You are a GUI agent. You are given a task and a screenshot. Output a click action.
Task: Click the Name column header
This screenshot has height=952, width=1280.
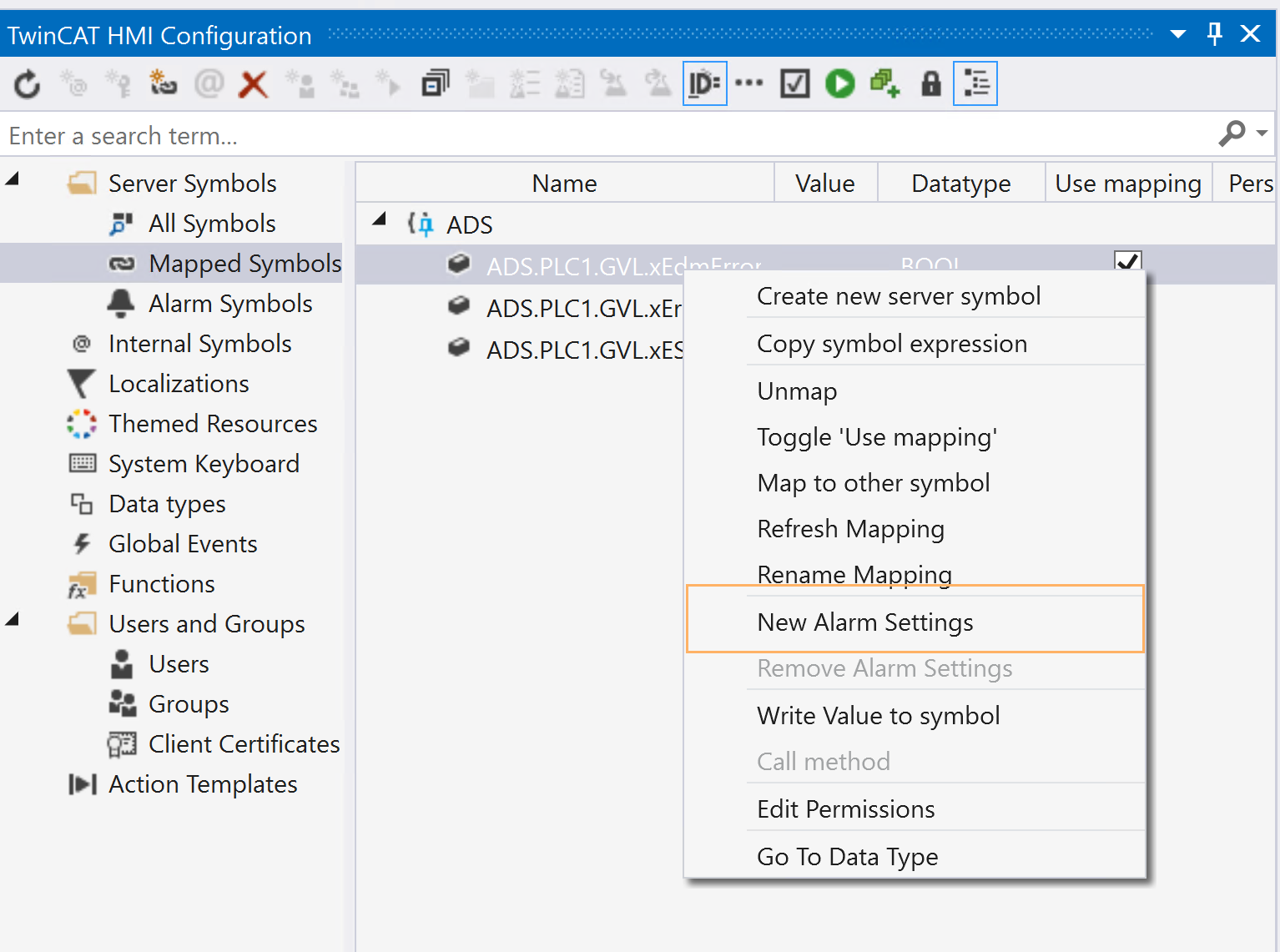pos(565,183)
